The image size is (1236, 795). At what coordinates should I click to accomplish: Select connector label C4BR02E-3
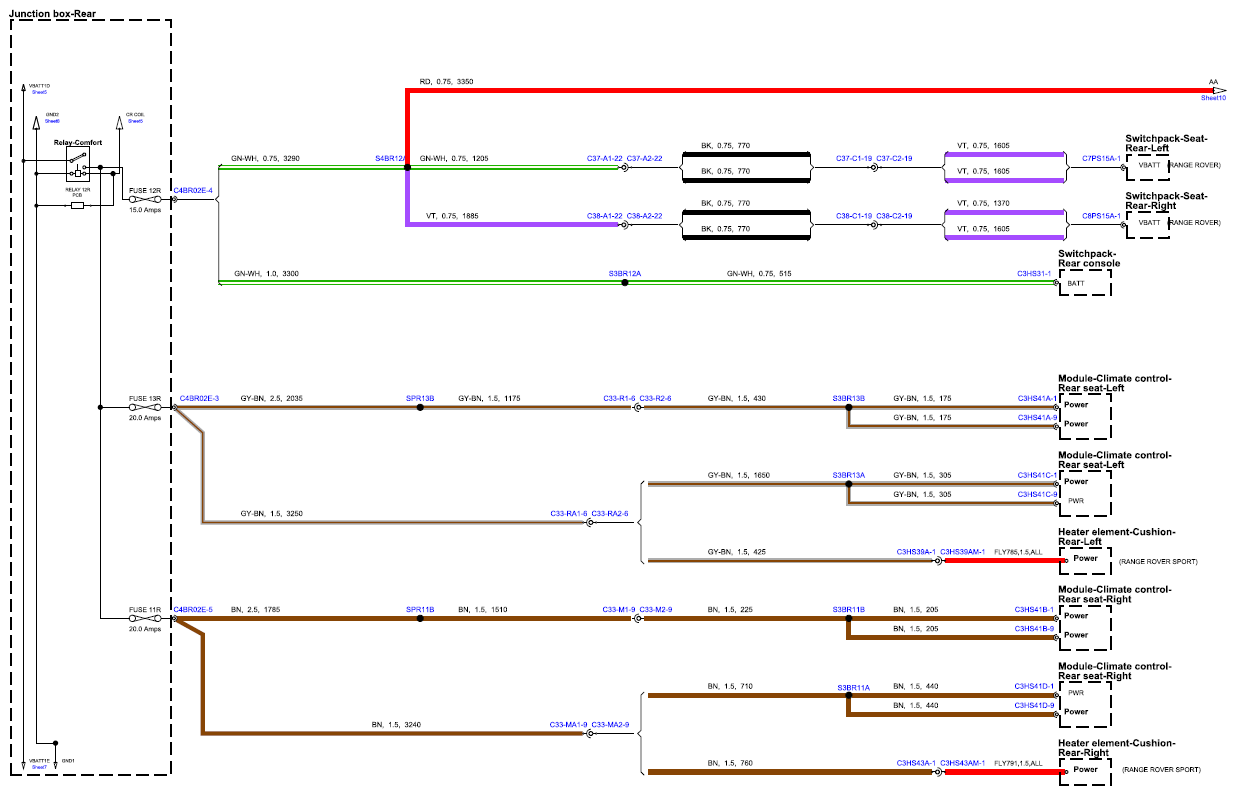pos(199,399)
